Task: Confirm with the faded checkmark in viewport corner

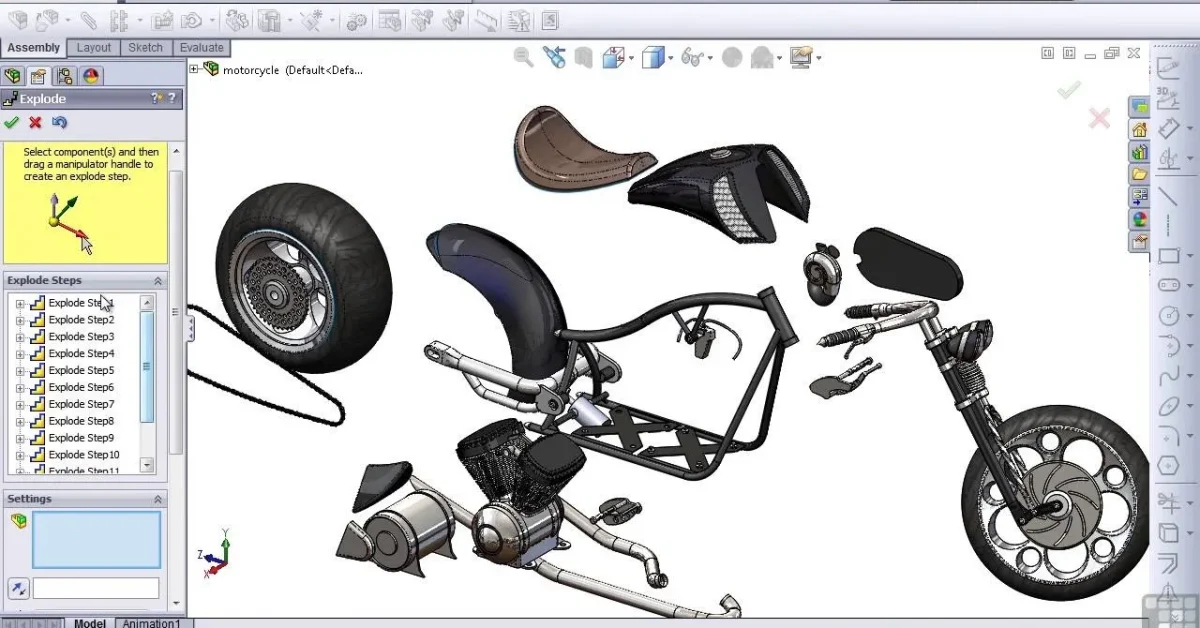Action: click(1069, 90)
